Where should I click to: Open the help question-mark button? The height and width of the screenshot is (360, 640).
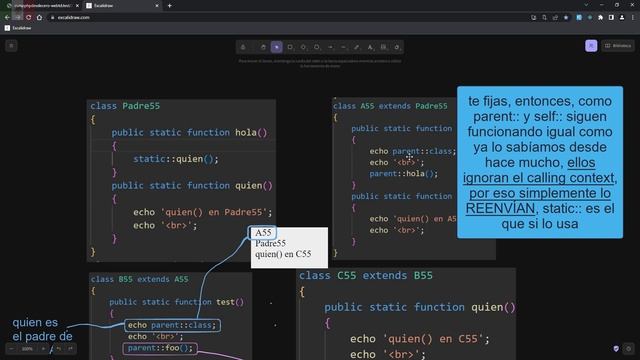[x=629, y=349]
